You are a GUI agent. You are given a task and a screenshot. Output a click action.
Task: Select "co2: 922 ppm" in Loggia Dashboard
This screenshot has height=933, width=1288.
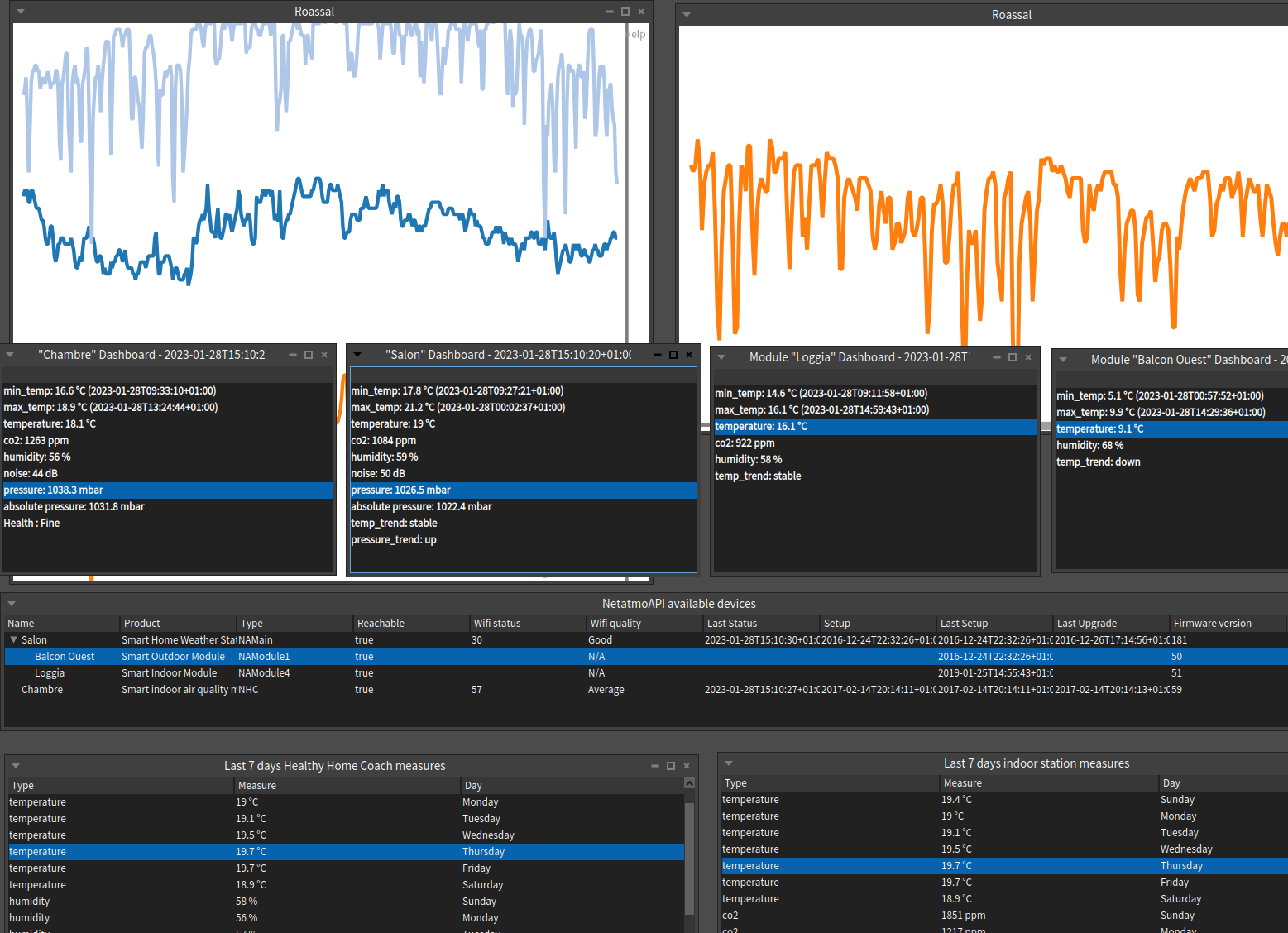click(x=875, y=443)
